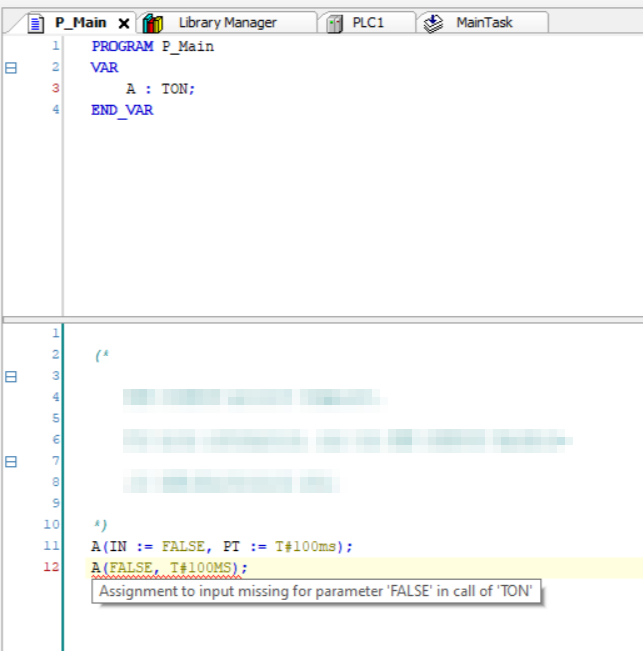The height and width of the screenshot is (651, 643).
Task: Open the PLC1 tab
Action: point(368,22)
